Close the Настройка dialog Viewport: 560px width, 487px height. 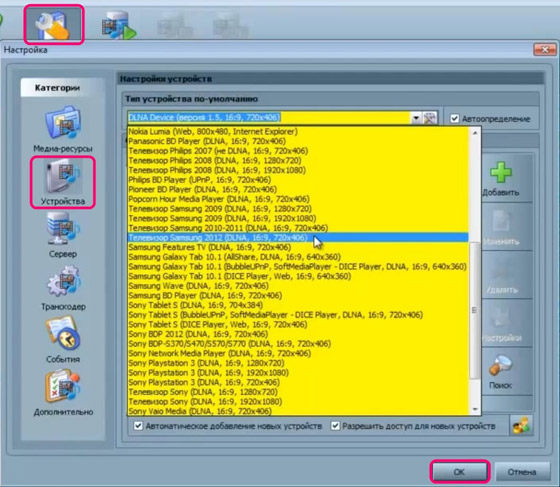pos(544,50)
